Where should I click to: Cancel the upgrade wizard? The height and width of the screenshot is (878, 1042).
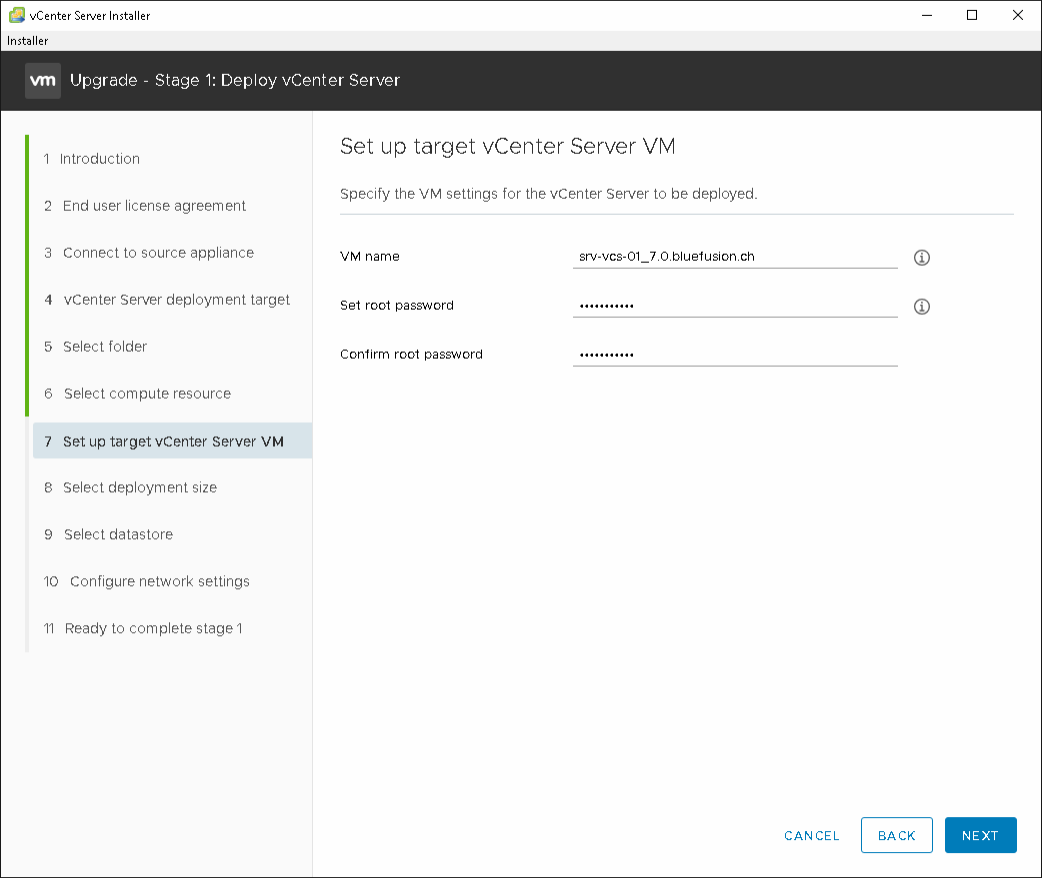tap(811, 835)
